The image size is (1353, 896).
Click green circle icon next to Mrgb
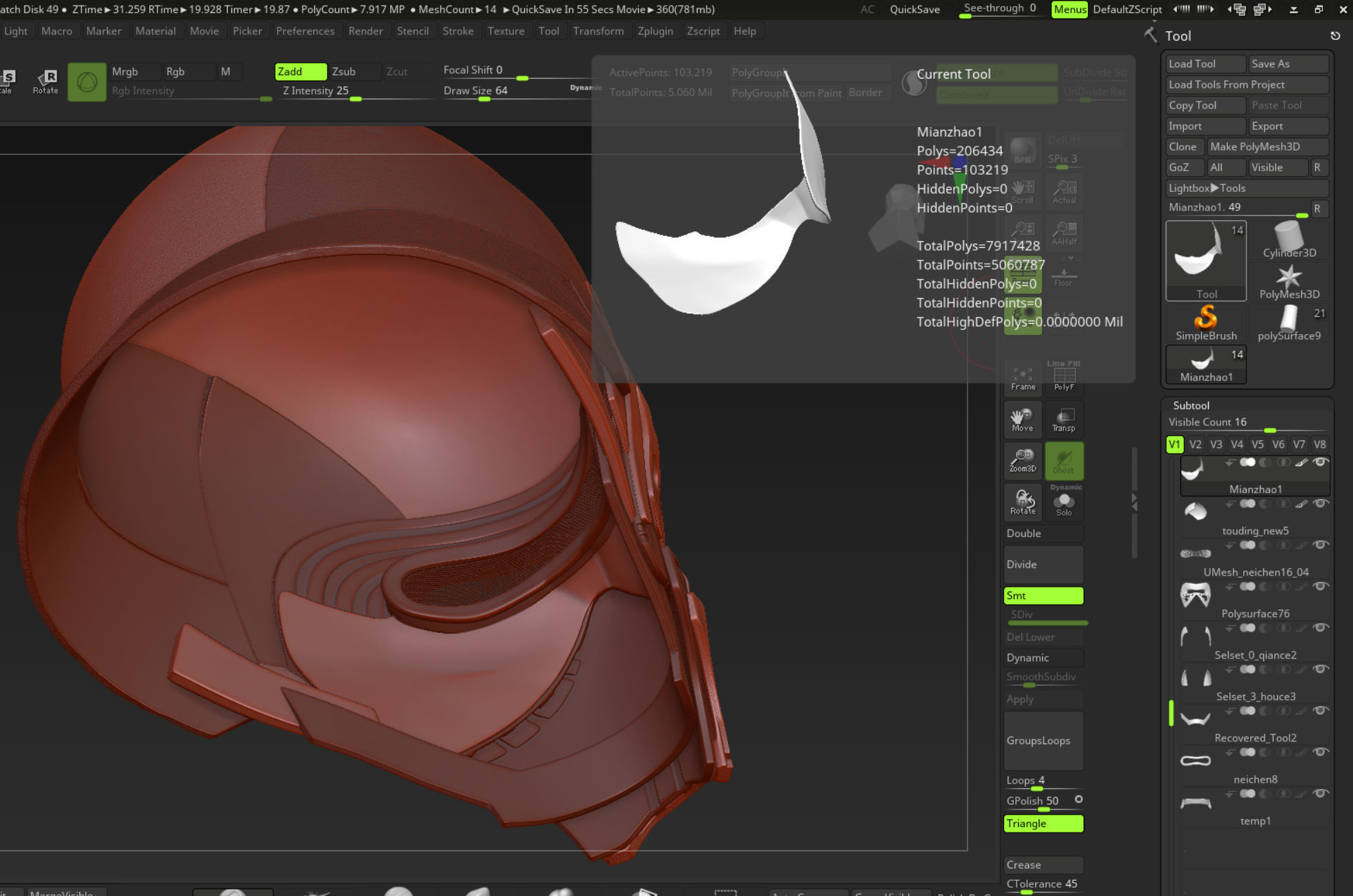tap(87, 81)
